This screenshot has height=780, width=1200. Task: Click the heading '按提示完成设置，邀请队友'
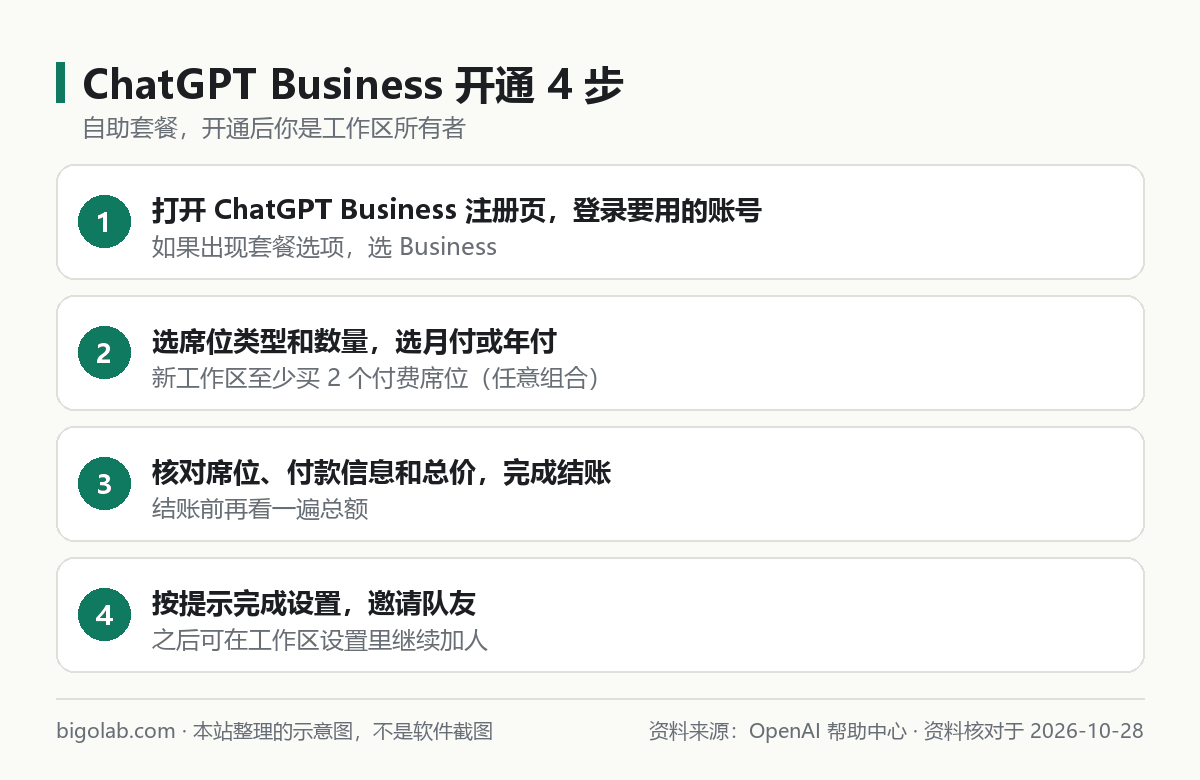(x=314, y=604)
